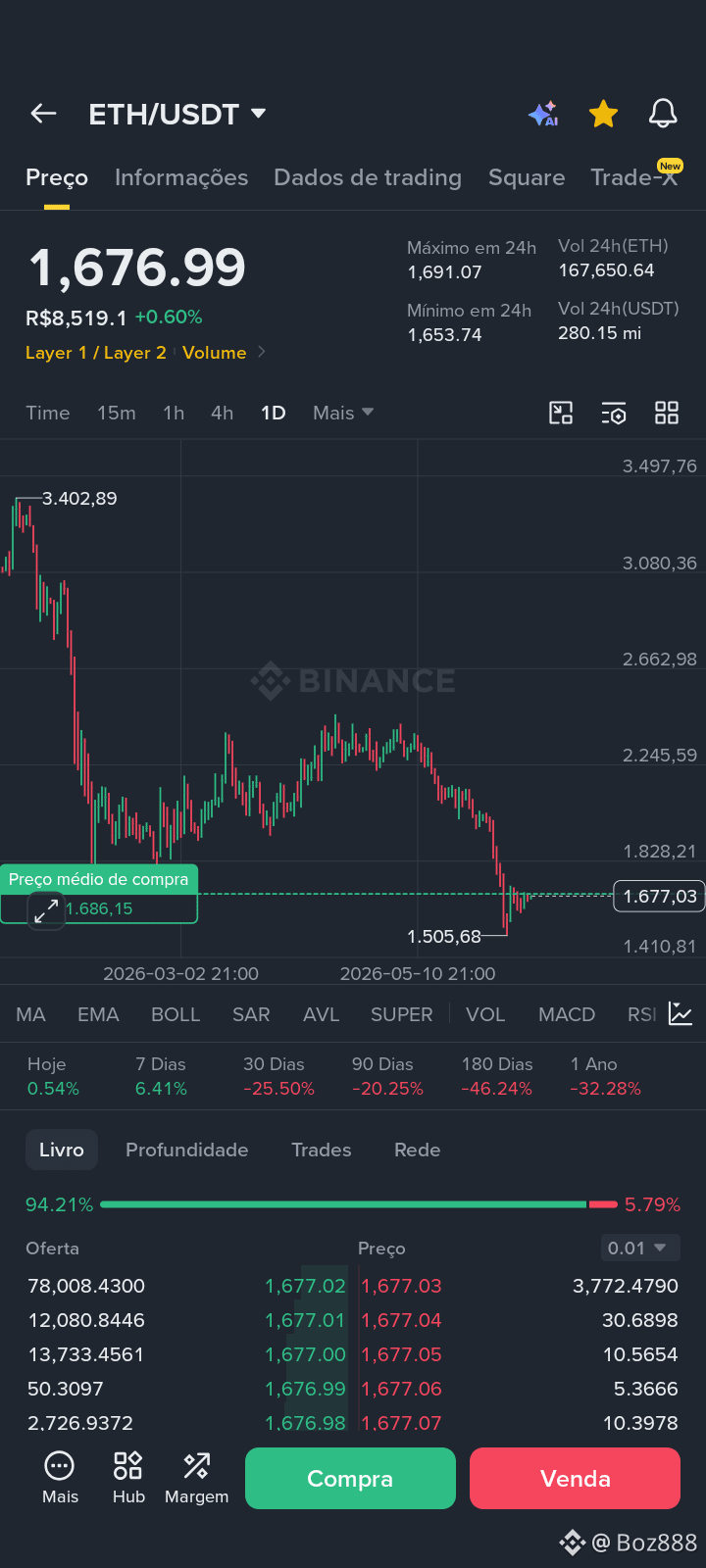Toggle the SUPER indicator
Viewport: 706px width, 1568px height.
point(401,1014)
